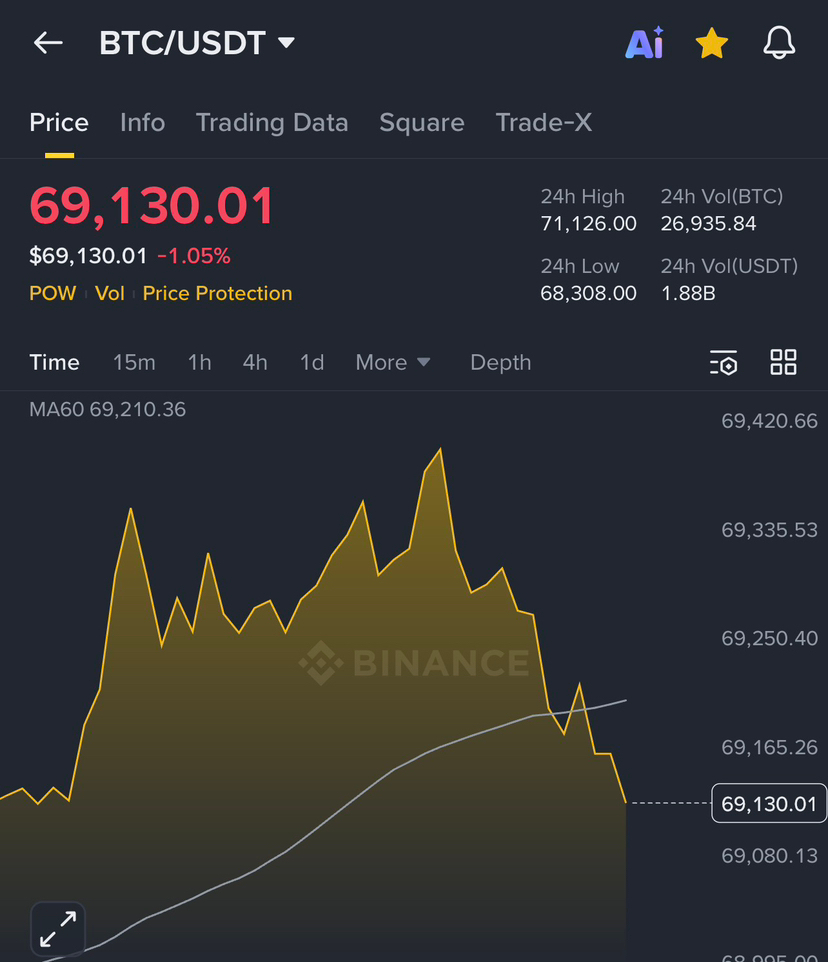Screen dimensions: 828x962
Task: Tap the POW tag link
Action: (52, 294)
